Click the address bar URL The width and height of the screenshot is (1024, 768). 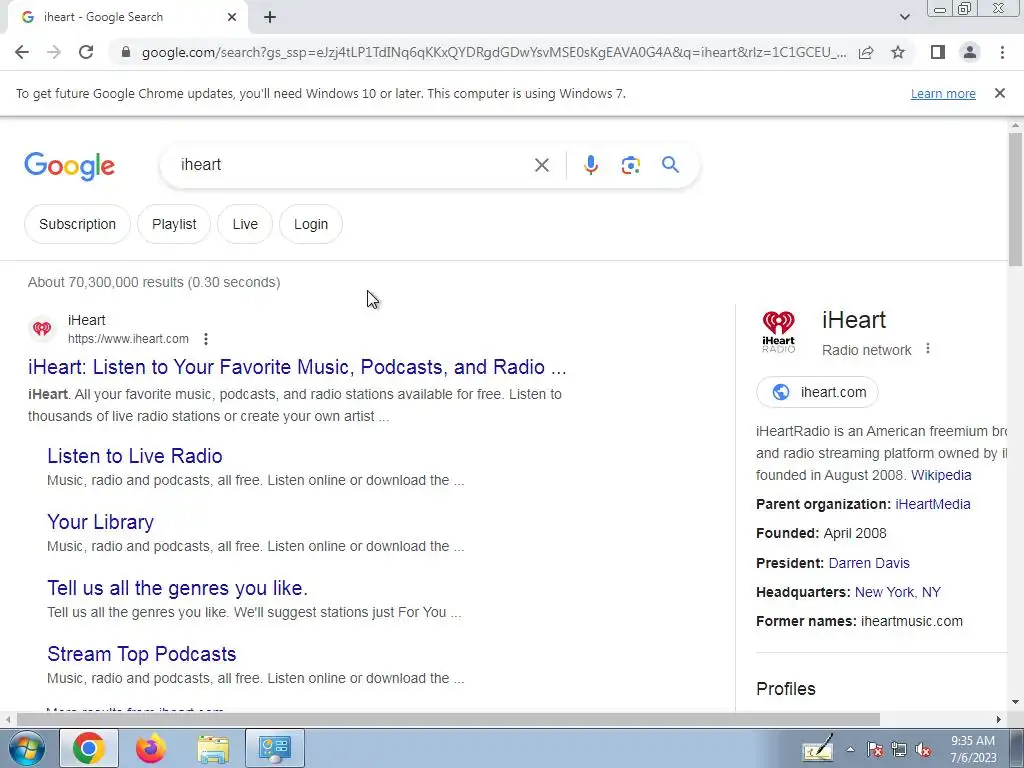click(x=494, y=52)
